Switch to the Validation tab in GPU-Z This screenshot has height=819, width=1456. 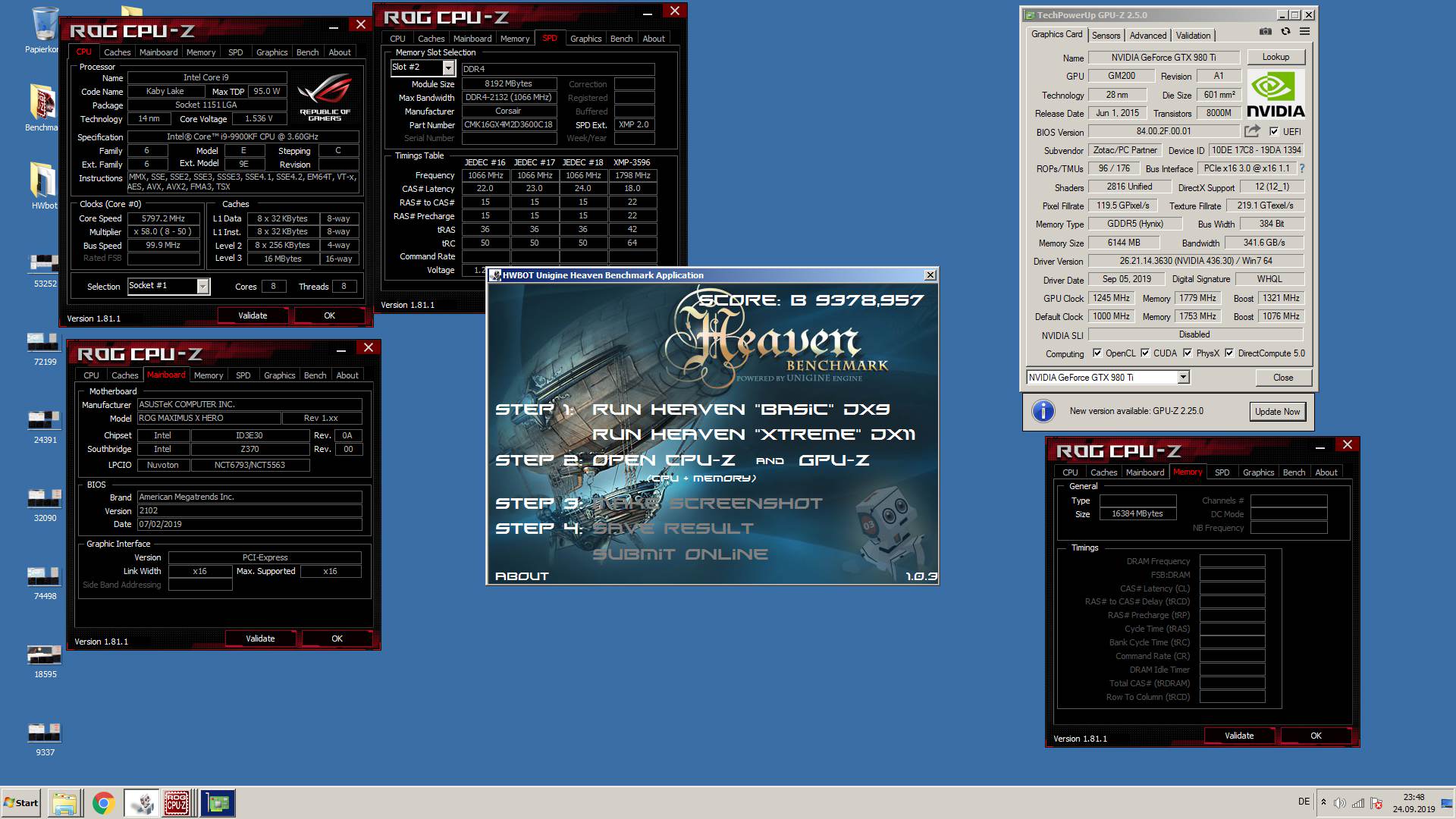tap(1193, 36)
